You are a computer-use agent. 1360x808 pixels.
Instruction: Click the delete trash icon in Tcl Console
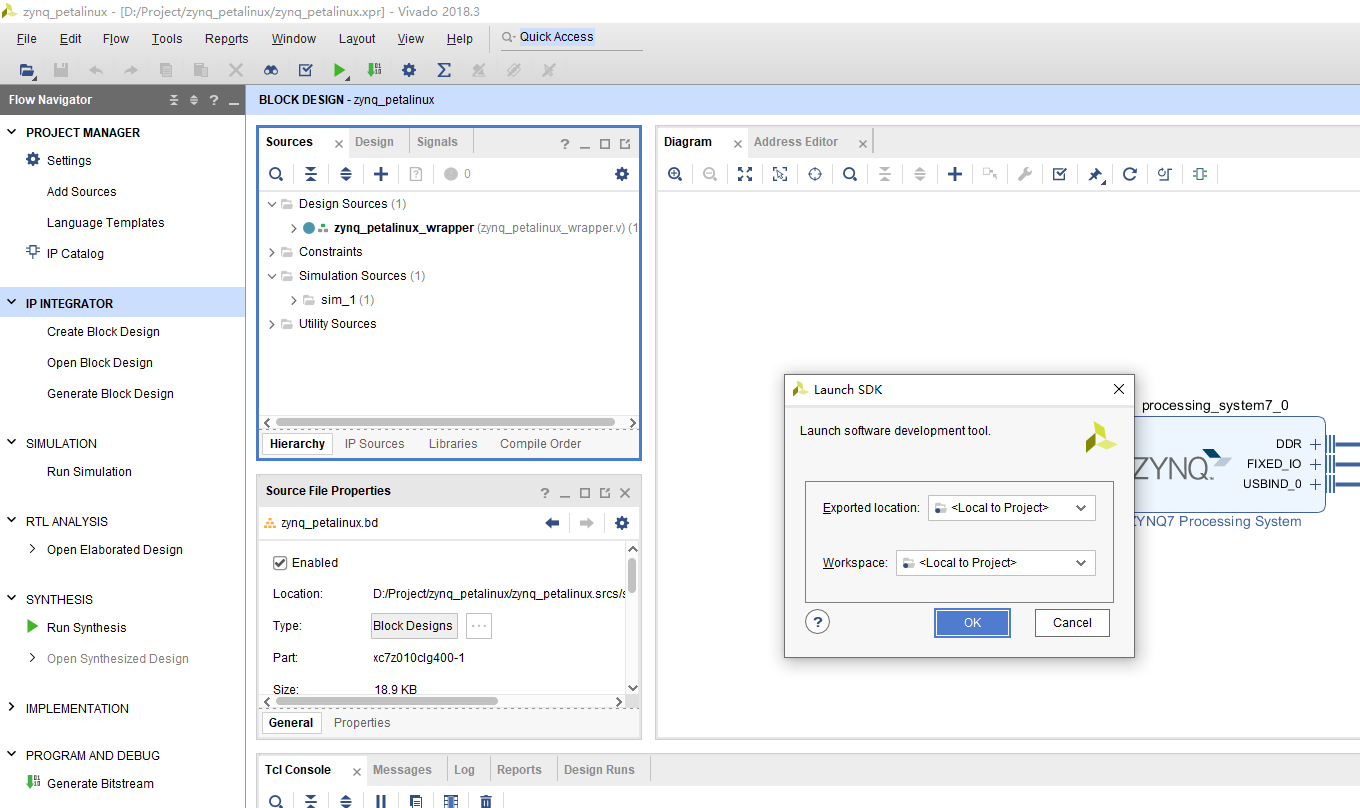486,801
